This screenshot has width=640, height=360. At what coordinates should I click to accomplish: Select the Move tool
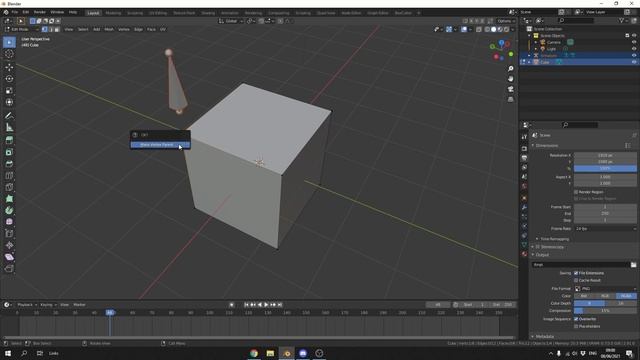(x=9, y=67)
